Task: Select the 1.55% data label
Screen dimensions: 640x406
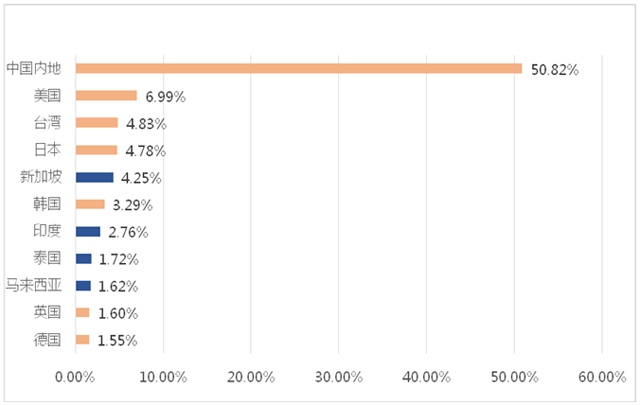Action: 116,340
